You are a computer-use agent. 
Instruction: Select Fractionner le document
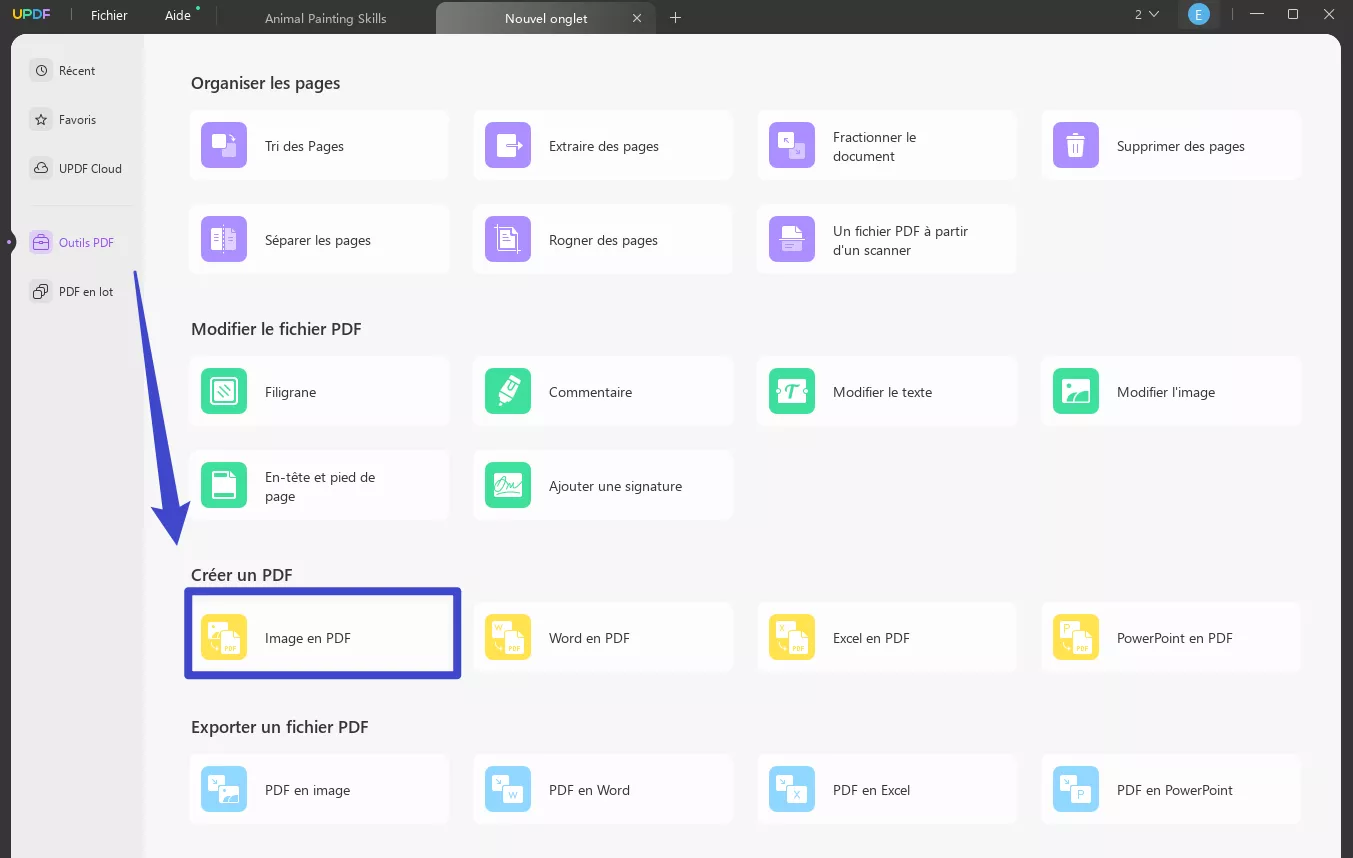[x=886, y=145]
